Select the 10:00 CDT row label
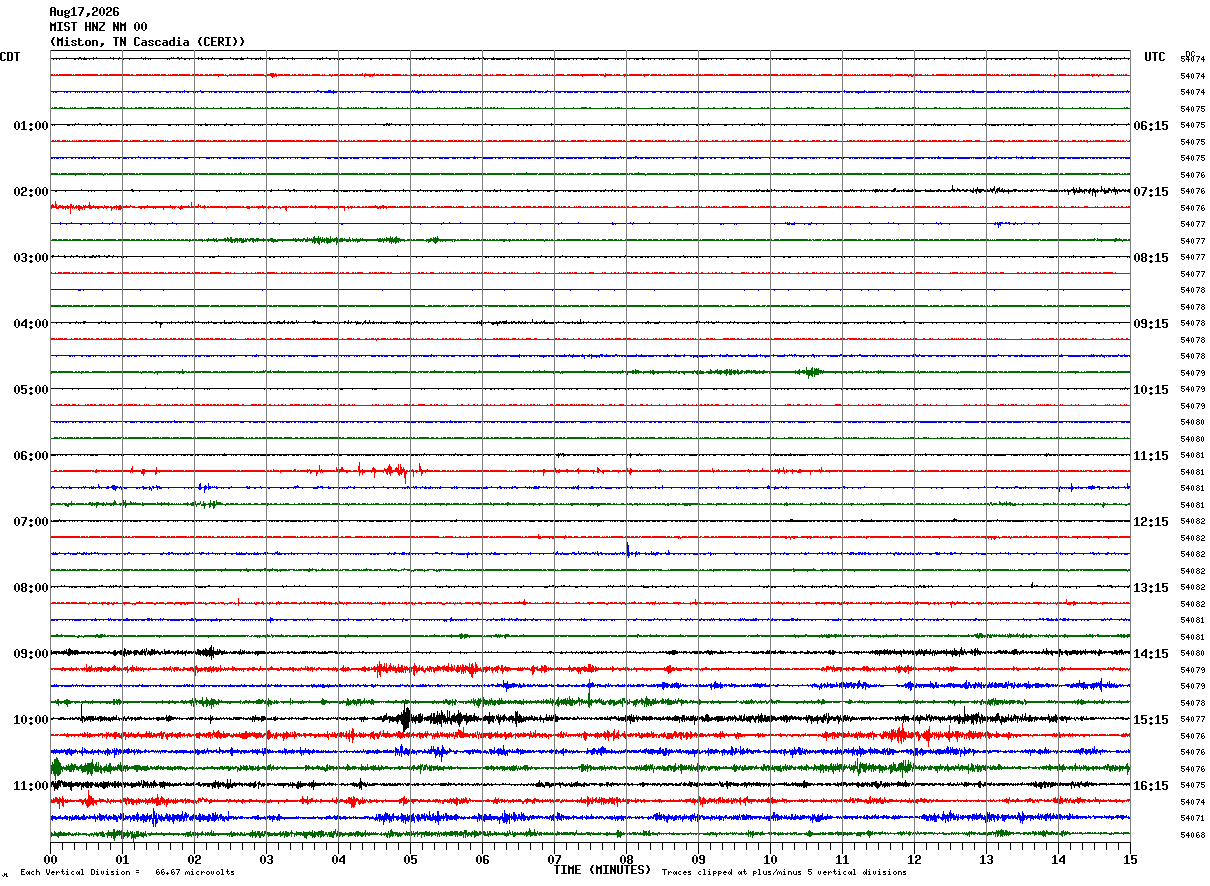 31,720
